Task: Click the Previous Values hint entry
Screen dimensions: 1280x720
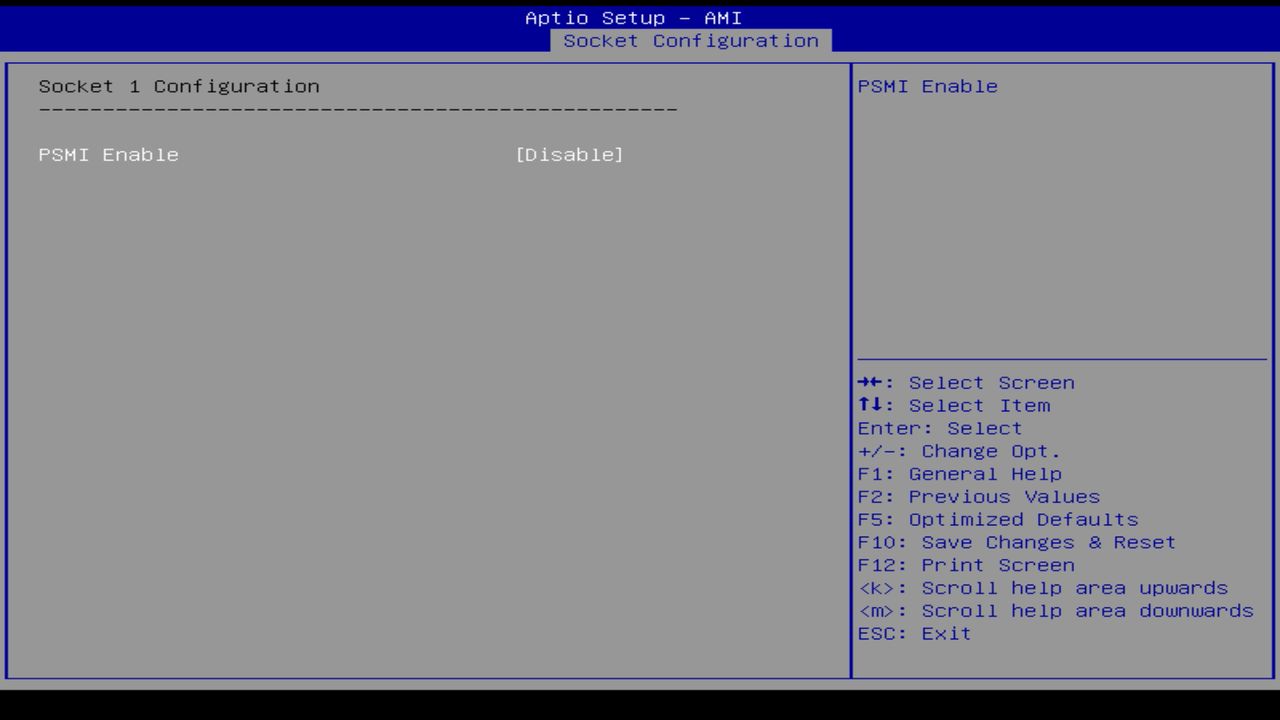Action: pyautogui.click(x=977, y=496)
